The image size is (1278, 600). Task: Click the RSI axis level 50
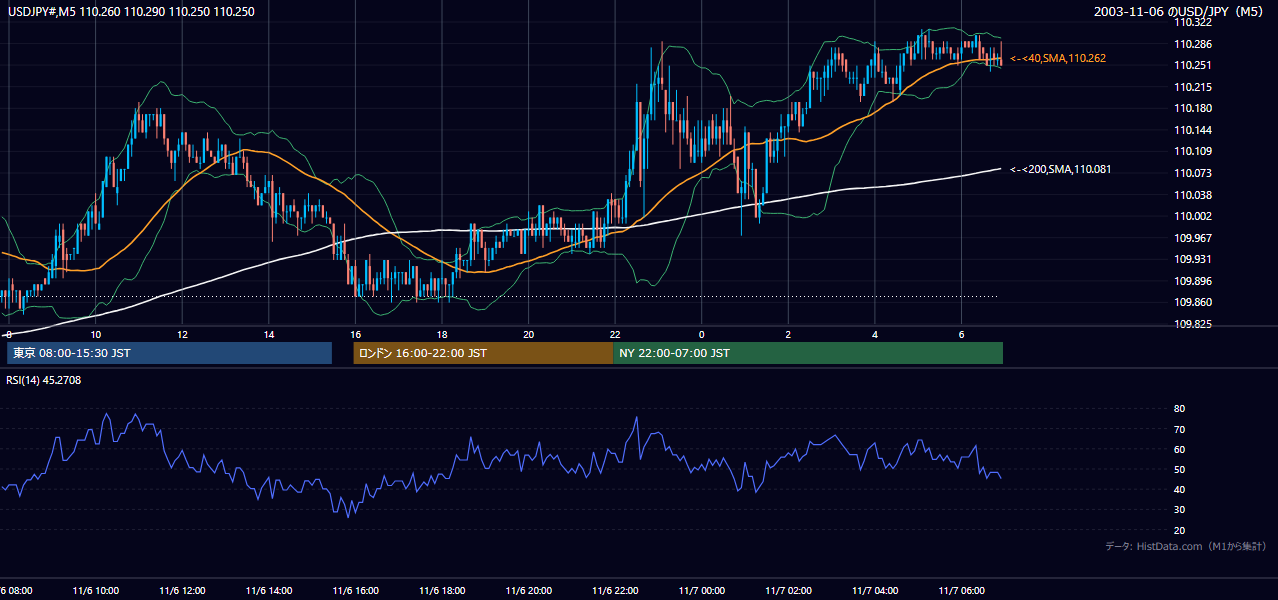(x=1179, y=469)
